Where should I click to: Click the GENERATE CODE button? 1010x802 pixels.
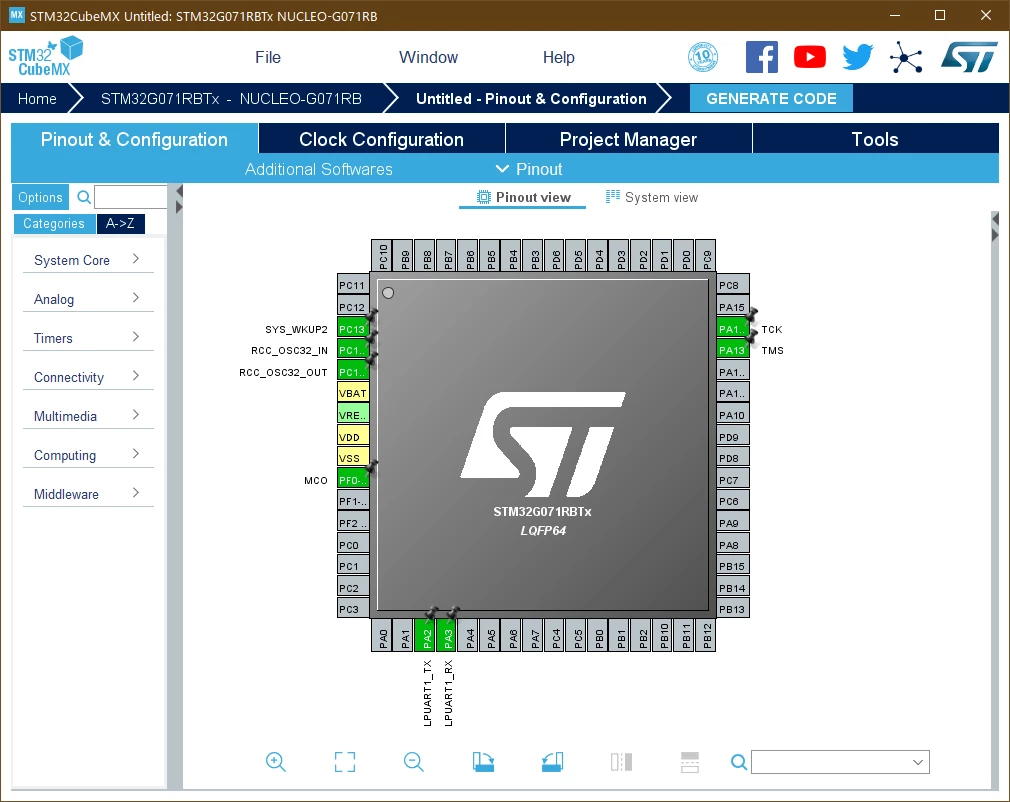point(771,99)
